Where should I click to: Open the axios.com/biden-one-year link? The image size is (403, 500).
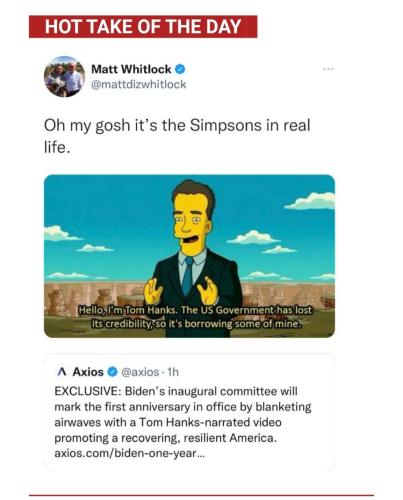pos(129,454)
